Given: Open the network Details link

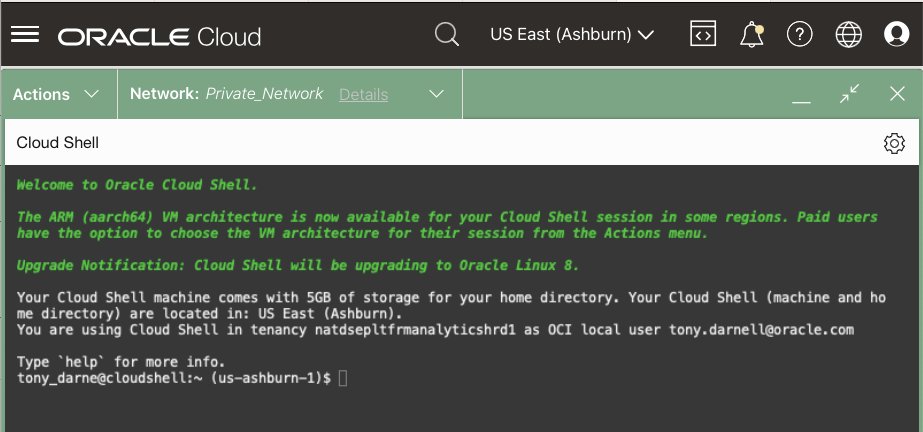Looking at the screenshot, I should click(363, 95).
